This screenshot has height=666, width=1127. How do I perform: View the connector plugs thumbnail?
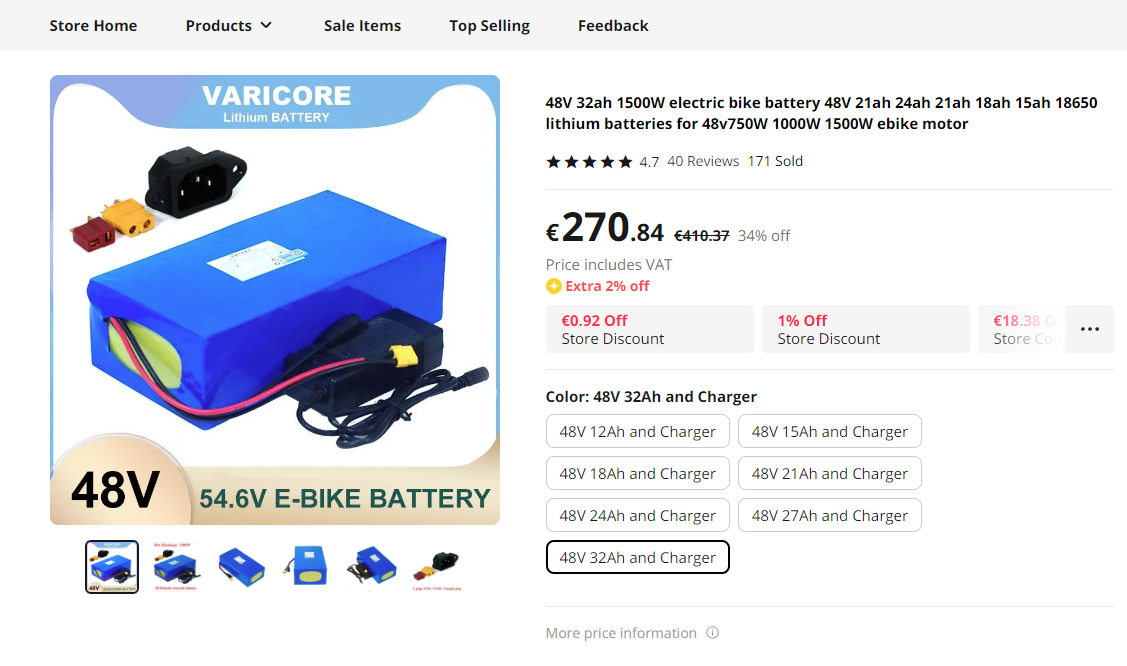tap(437, 567)
